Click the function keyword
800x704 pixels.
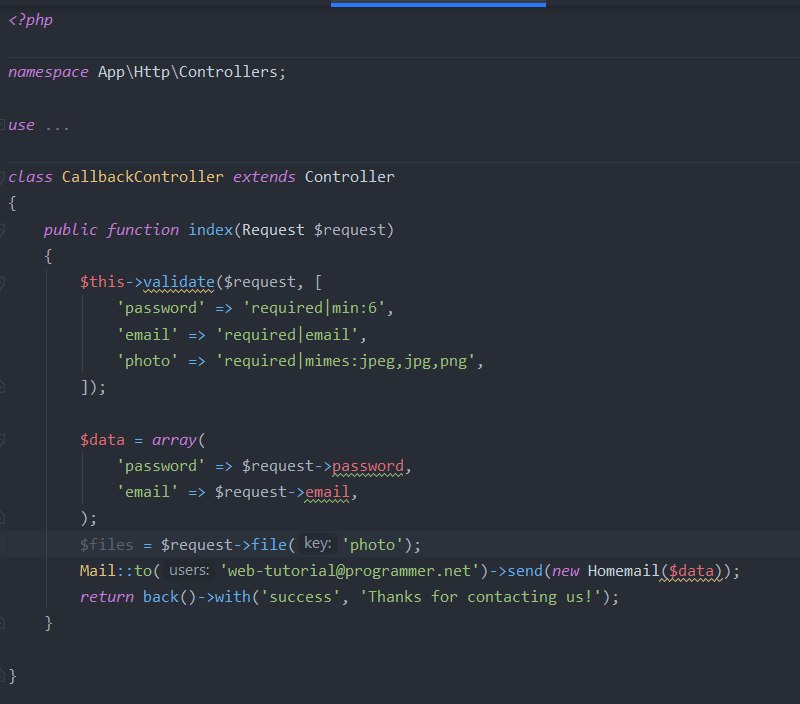pos(143,230)
